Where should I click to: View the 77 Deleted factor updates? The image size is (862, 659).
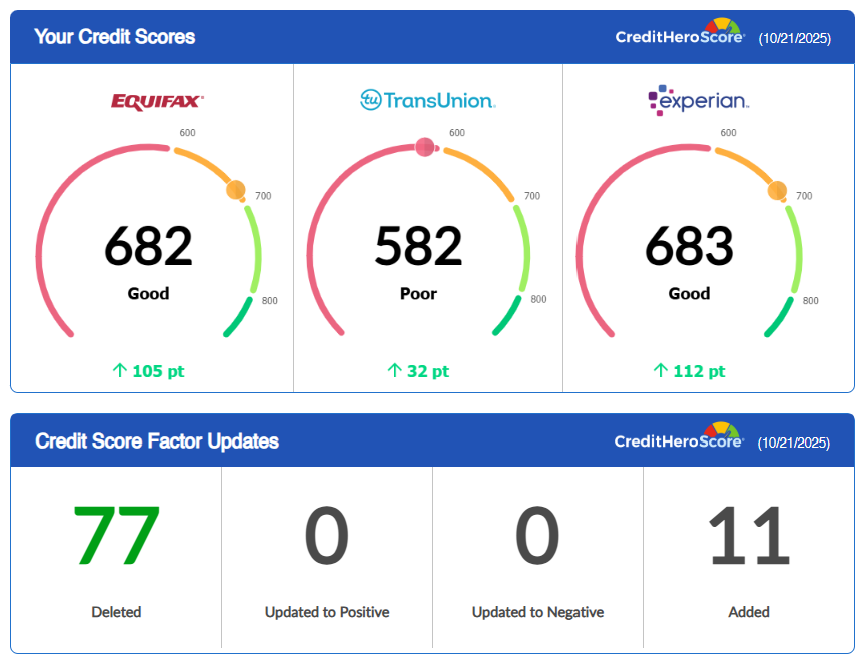(116, 537)
